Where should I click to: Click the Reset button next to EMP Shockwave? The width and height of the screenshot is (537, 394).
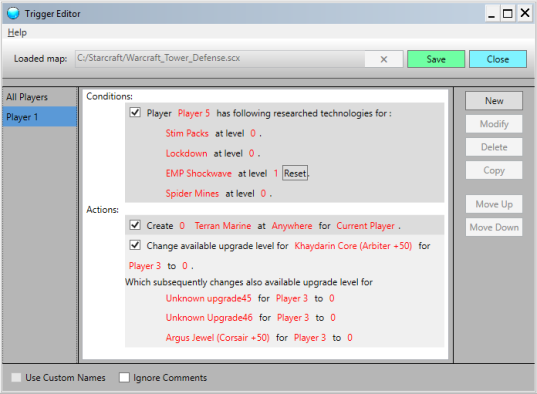[x=295, y=173]
